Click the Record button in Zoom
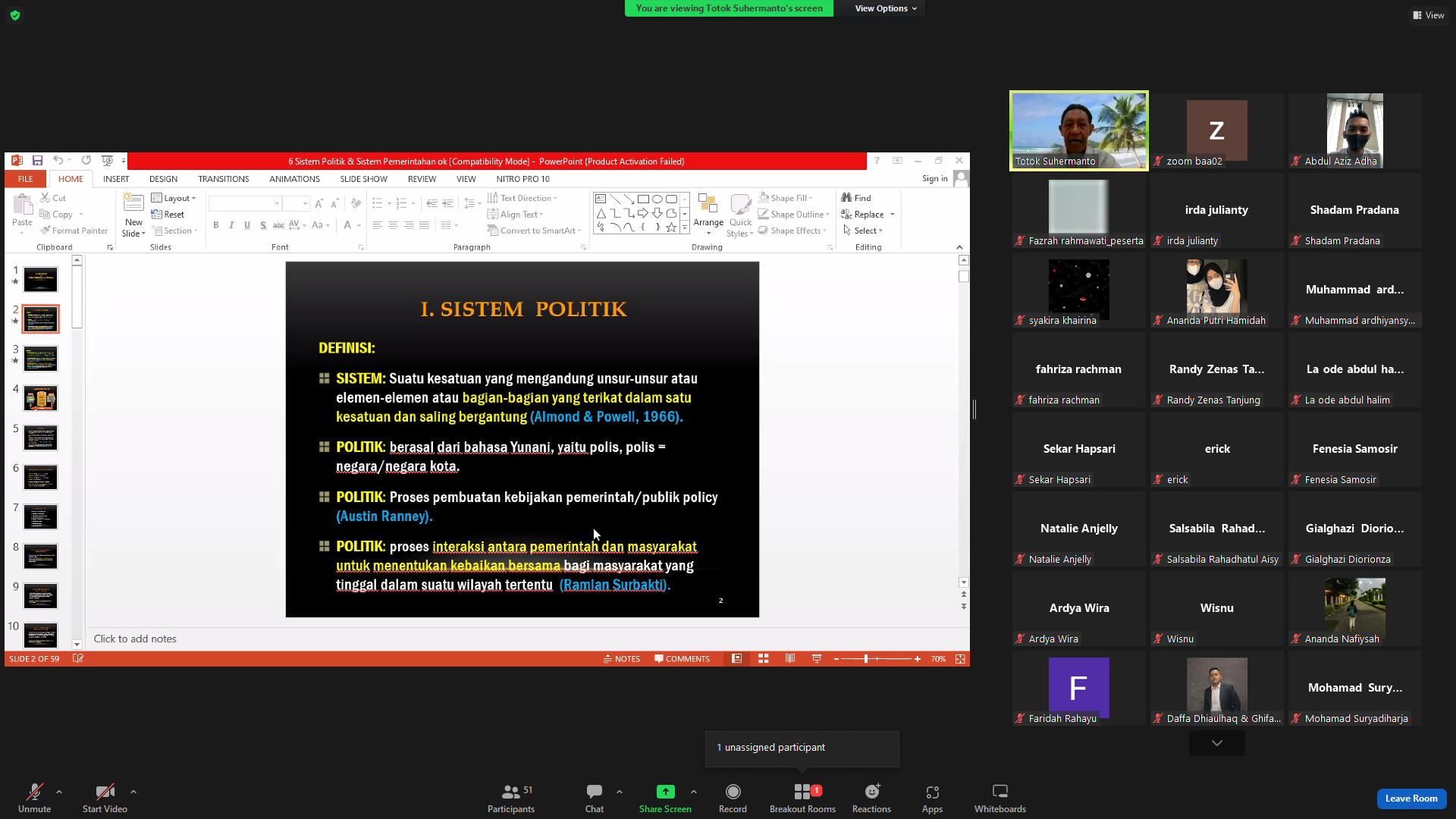The height and width of the screenshot is (819, 1456). point(733,799)
